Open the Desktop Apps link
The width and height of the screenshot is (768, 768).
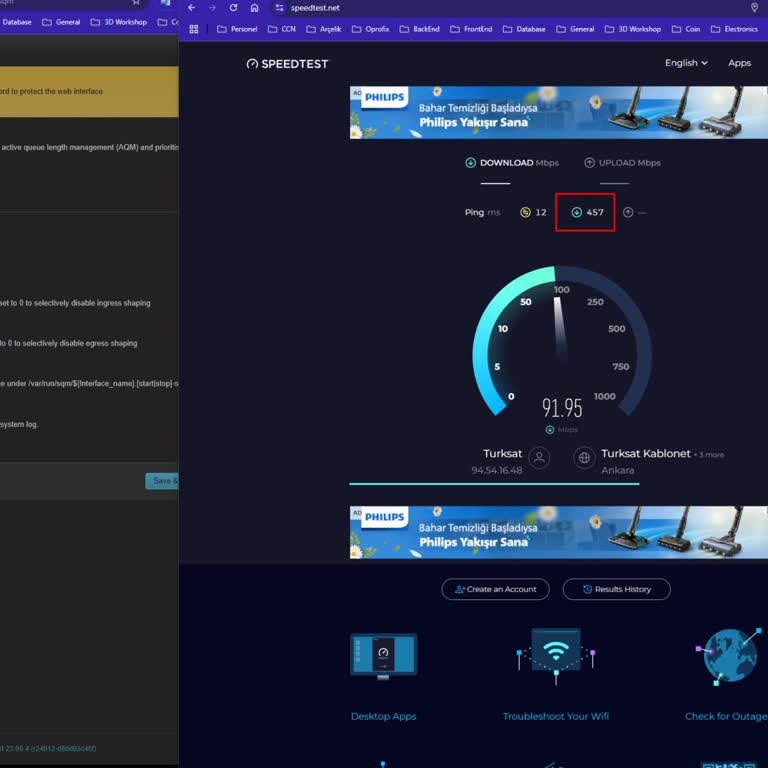(x=384, y=716)
